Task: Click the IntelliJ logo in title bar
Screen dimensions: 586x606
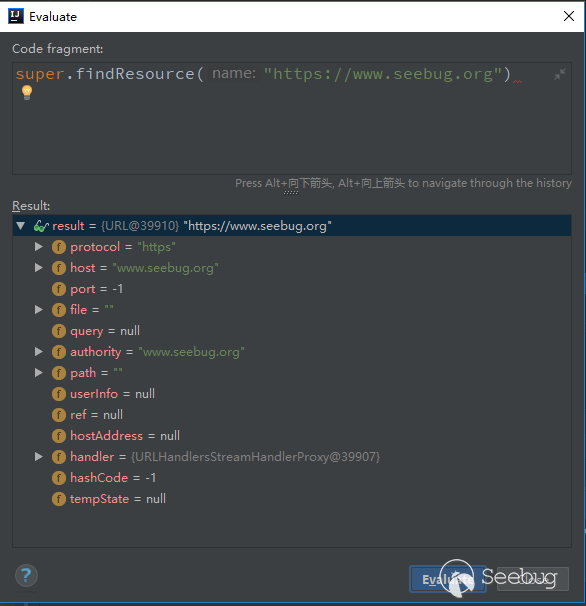Action: (16, 16)
